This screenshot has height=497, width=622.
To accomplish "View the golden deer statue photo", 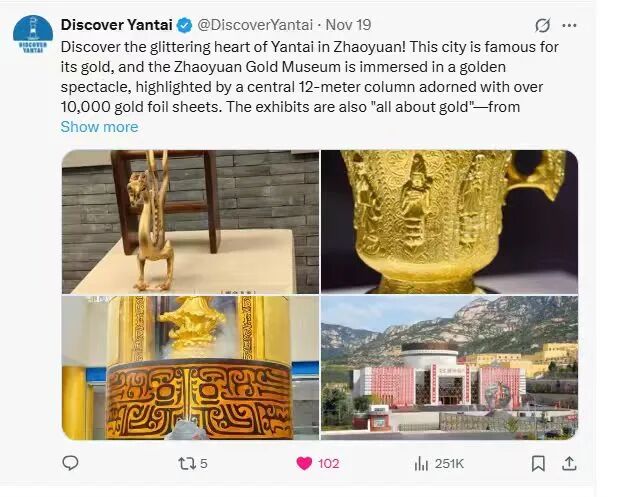I will [x=190, y=222].
